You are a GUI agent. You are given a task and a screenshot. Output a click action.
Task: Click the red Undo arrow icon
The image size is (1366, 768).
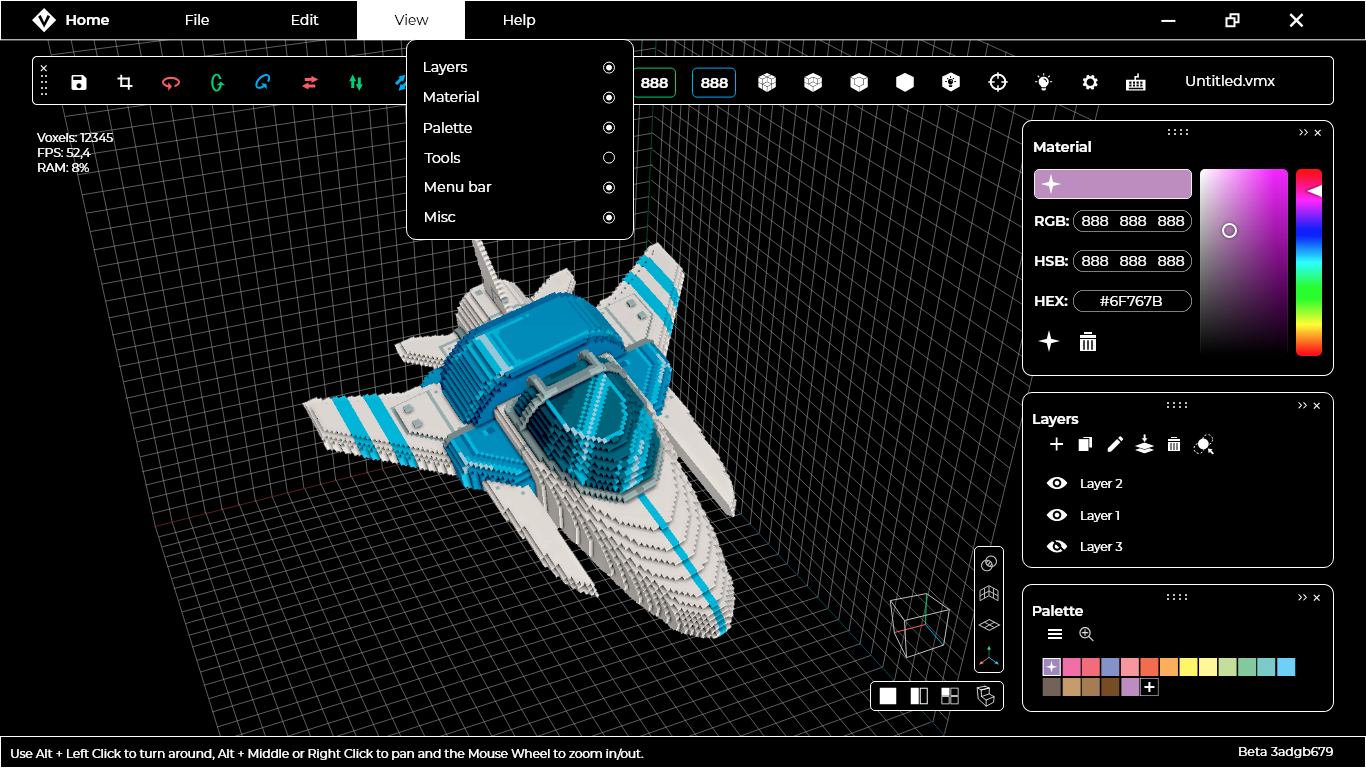170,82
